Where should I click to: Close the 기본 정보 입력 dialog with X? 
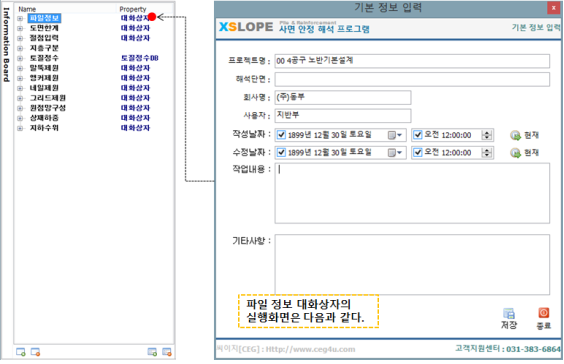click(x=554, y=8)
